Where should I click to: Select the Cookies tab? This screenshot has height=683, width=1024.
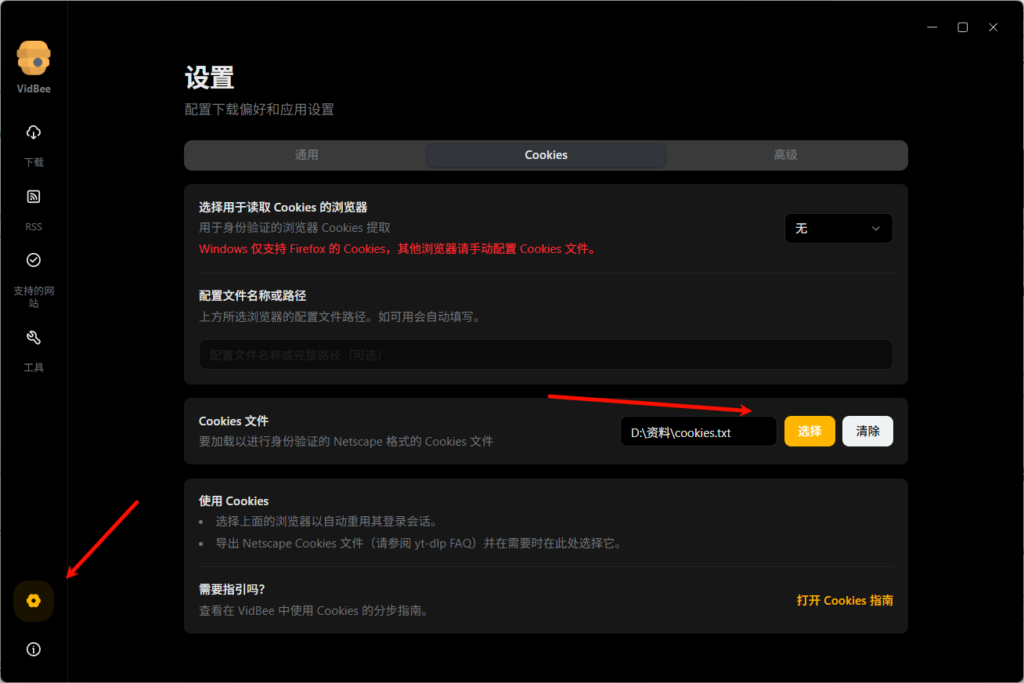click(x=545, y=155)
